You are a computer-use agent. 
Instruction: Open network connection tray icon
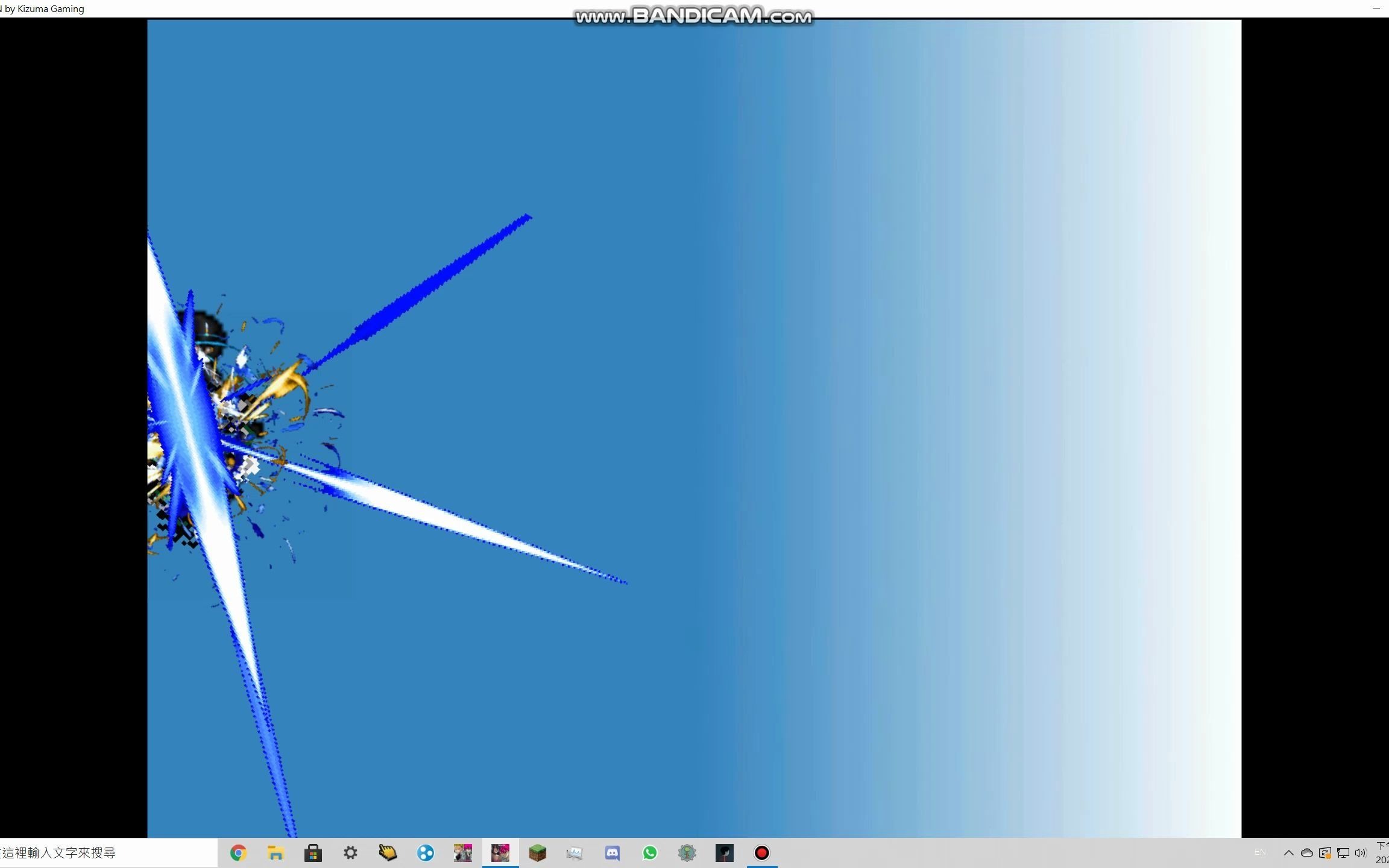[1343, 853]
